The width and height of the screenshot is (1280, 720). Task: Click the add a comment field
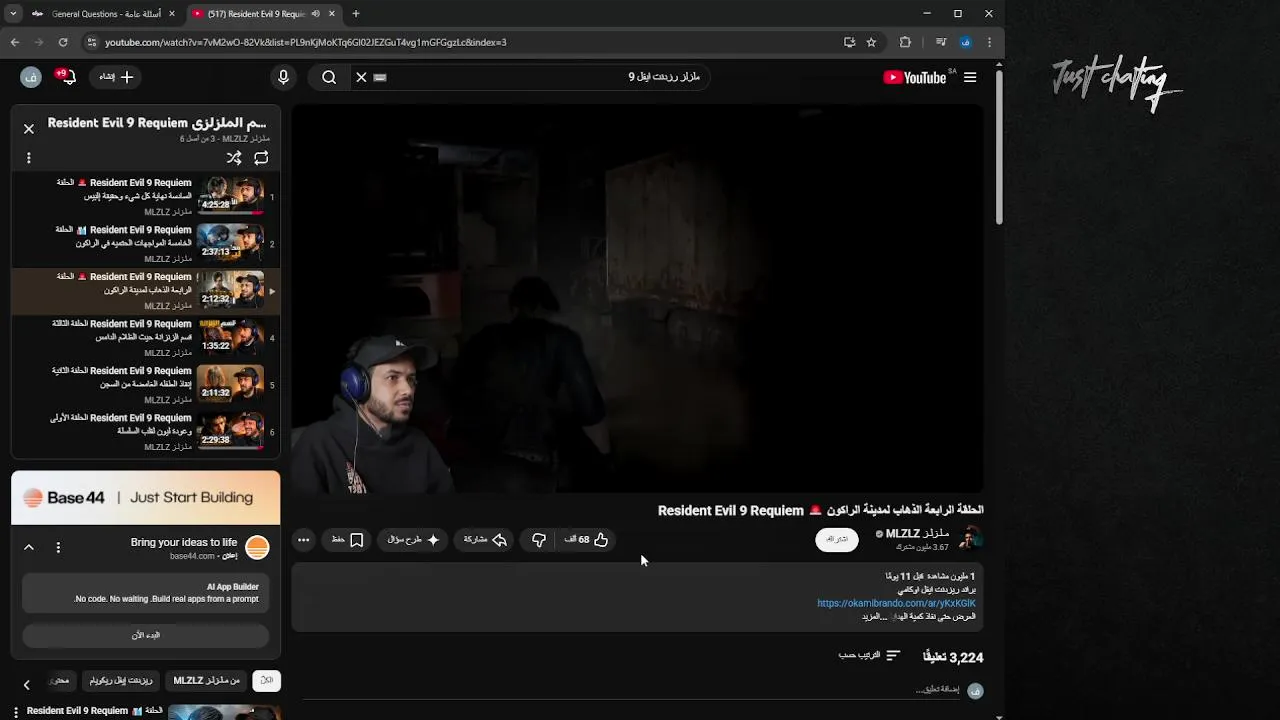pyautogui.click(x=938, y=690)
